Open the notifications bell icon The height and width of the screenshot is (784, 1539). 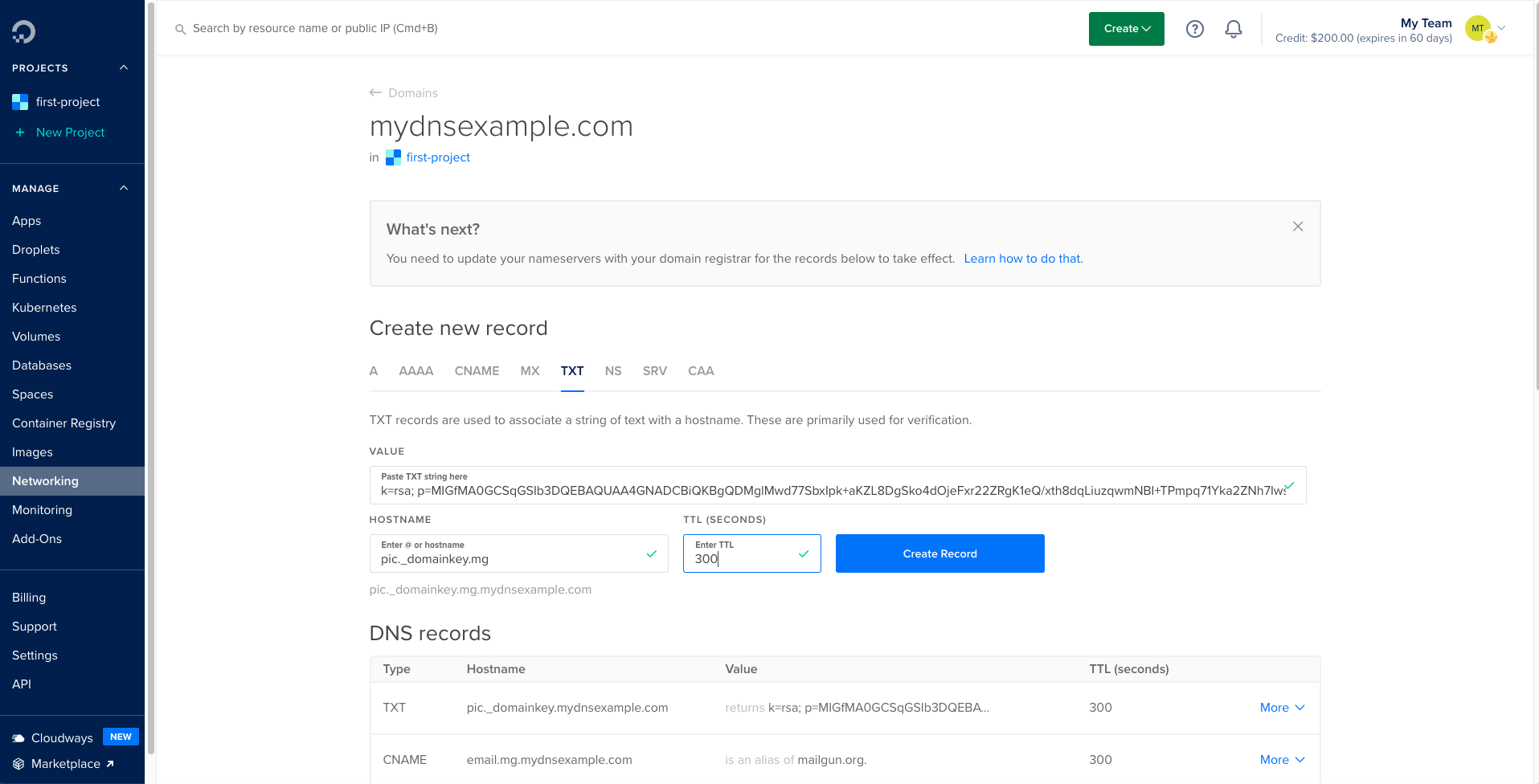[x=1234, y=29]
